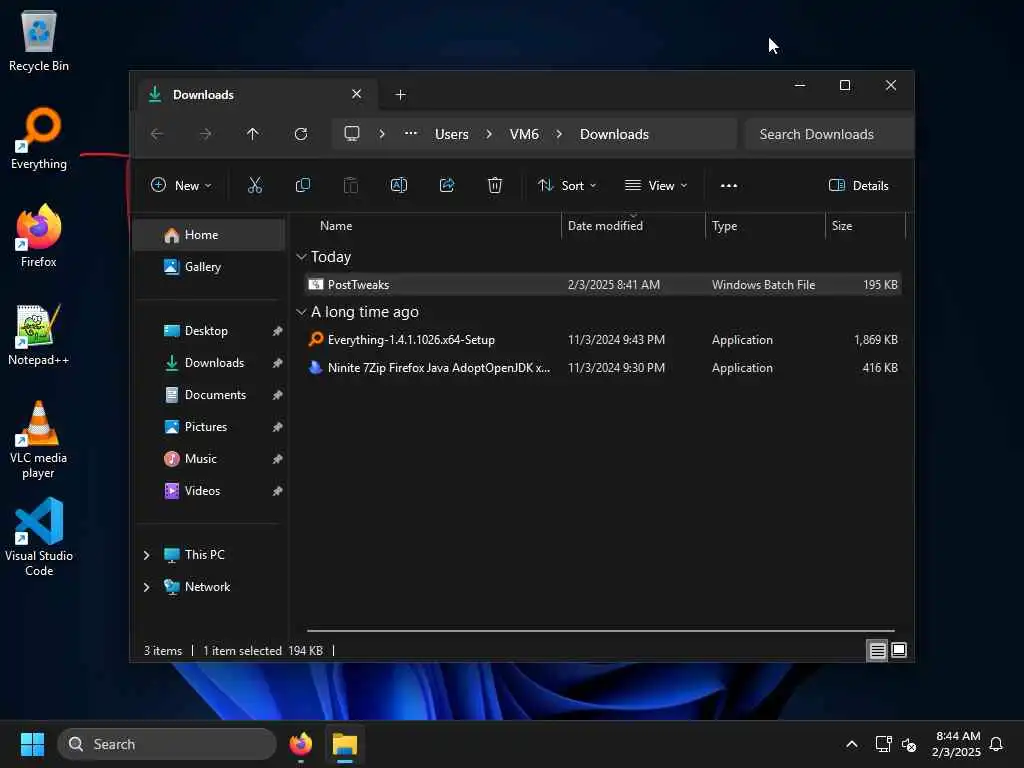Collapse the A long time ago group
The image size is (1024, 768).
[x=301, y=312]
